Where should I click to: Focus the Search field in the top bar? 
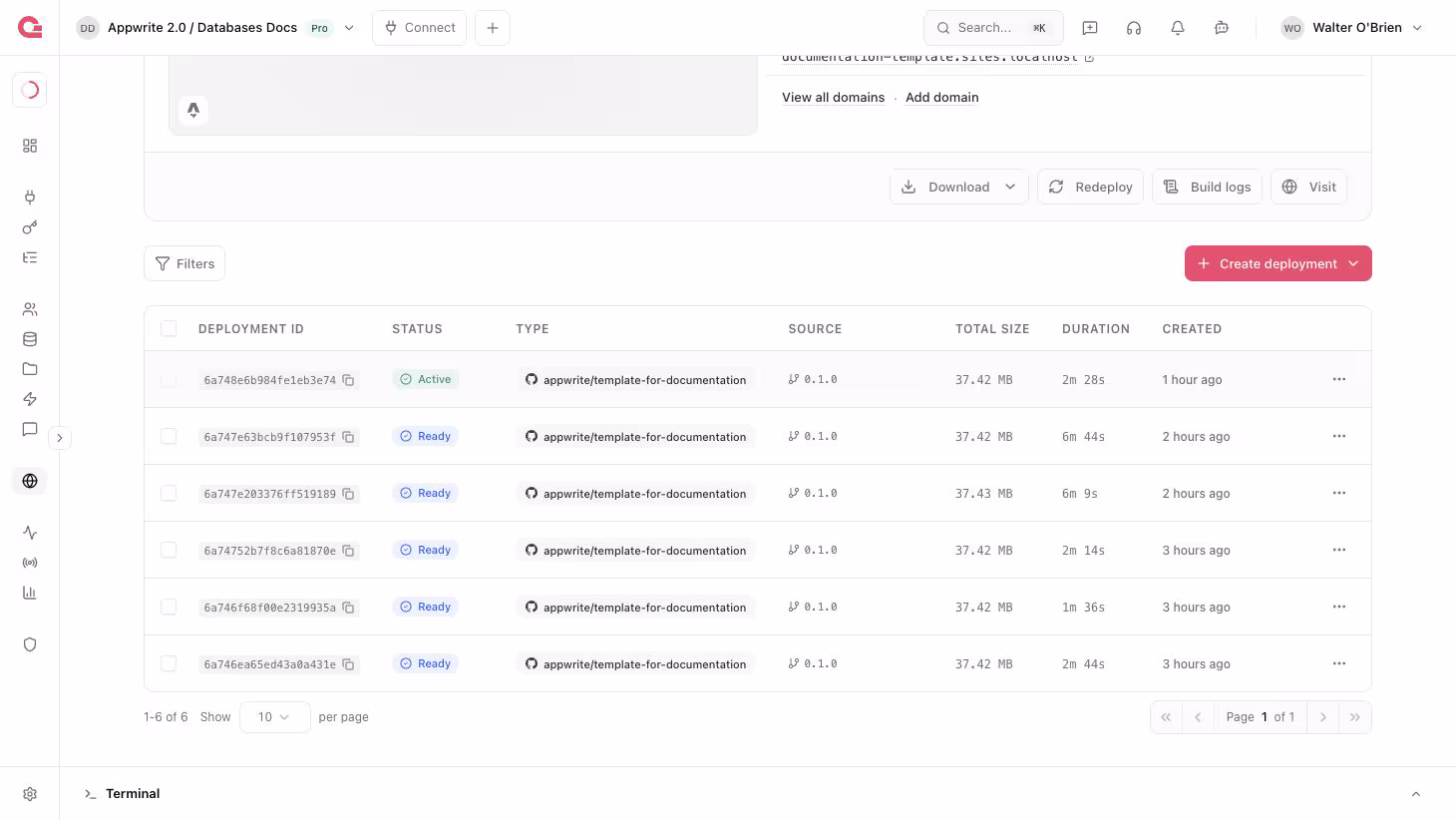coord(993,28)
